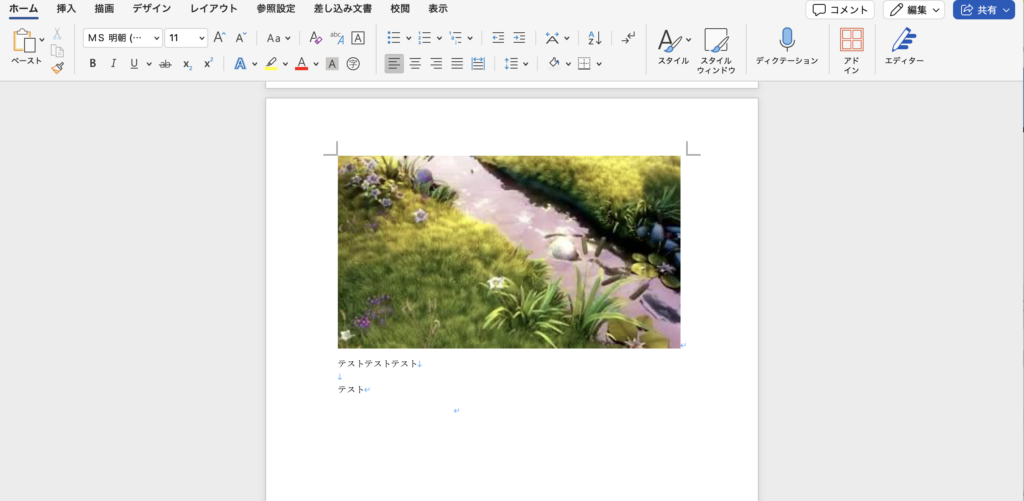Select the pond landscape image in document
This screenshot has width=1024, height=501.
pos(509,251)
